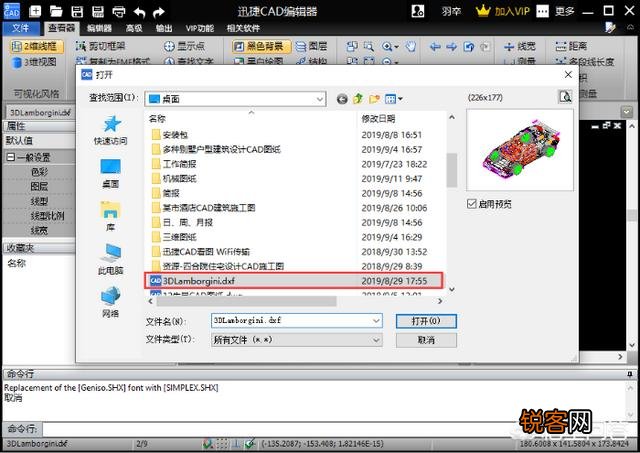Select the pan hand tool in ribbon
Screen dimensions: 640x453
(411, 47)
